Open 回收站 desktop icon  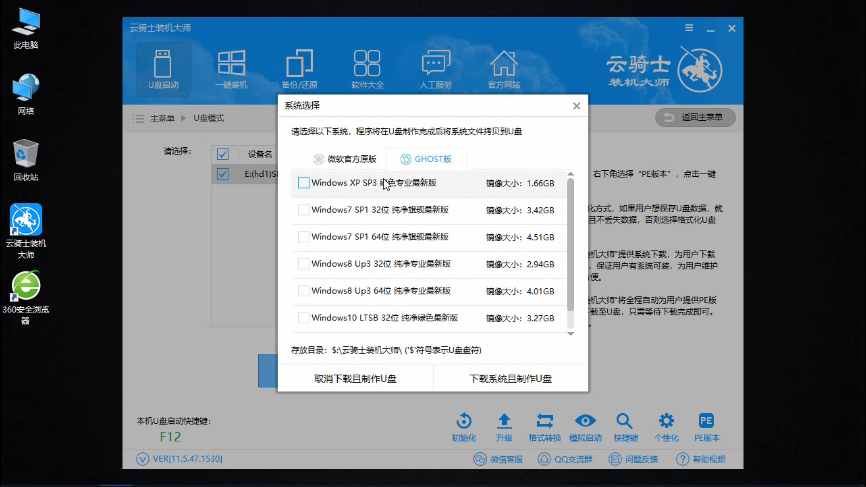(x=25, y=160)
